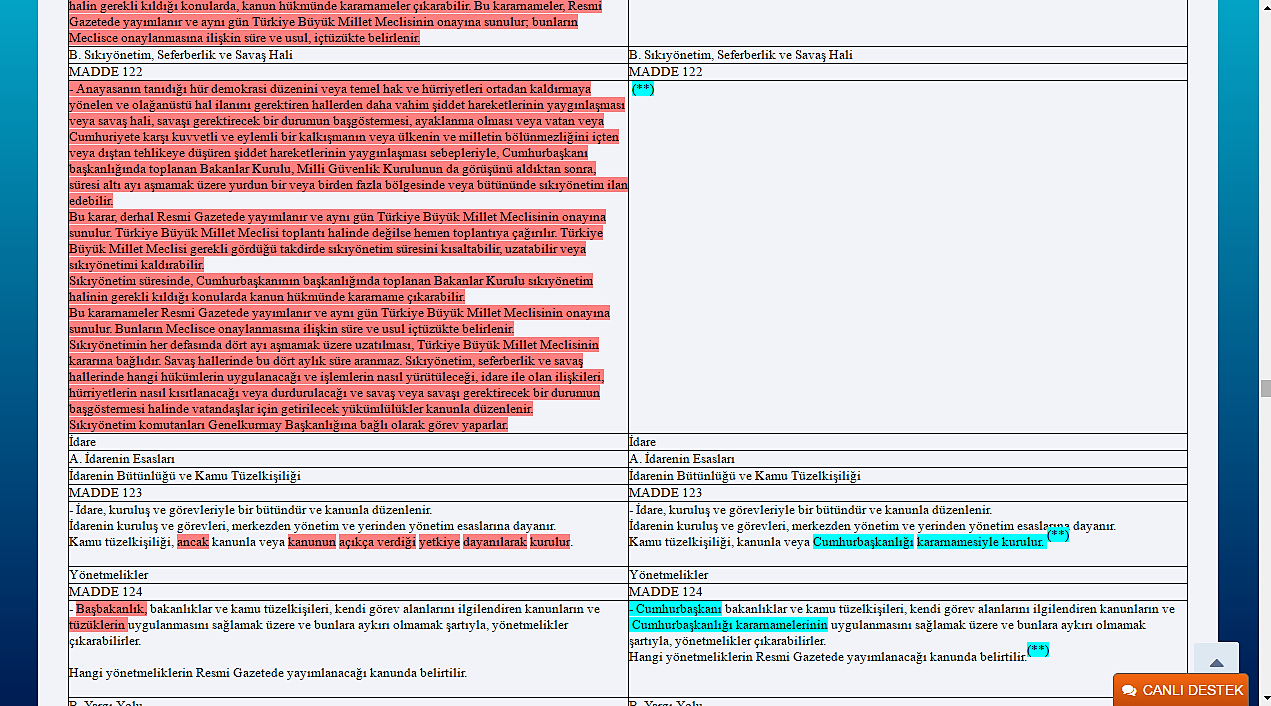Viewport: 1271px width, 706px height.
Task: Click the 'MADDE 123' heading in right column
Action: 666,493
